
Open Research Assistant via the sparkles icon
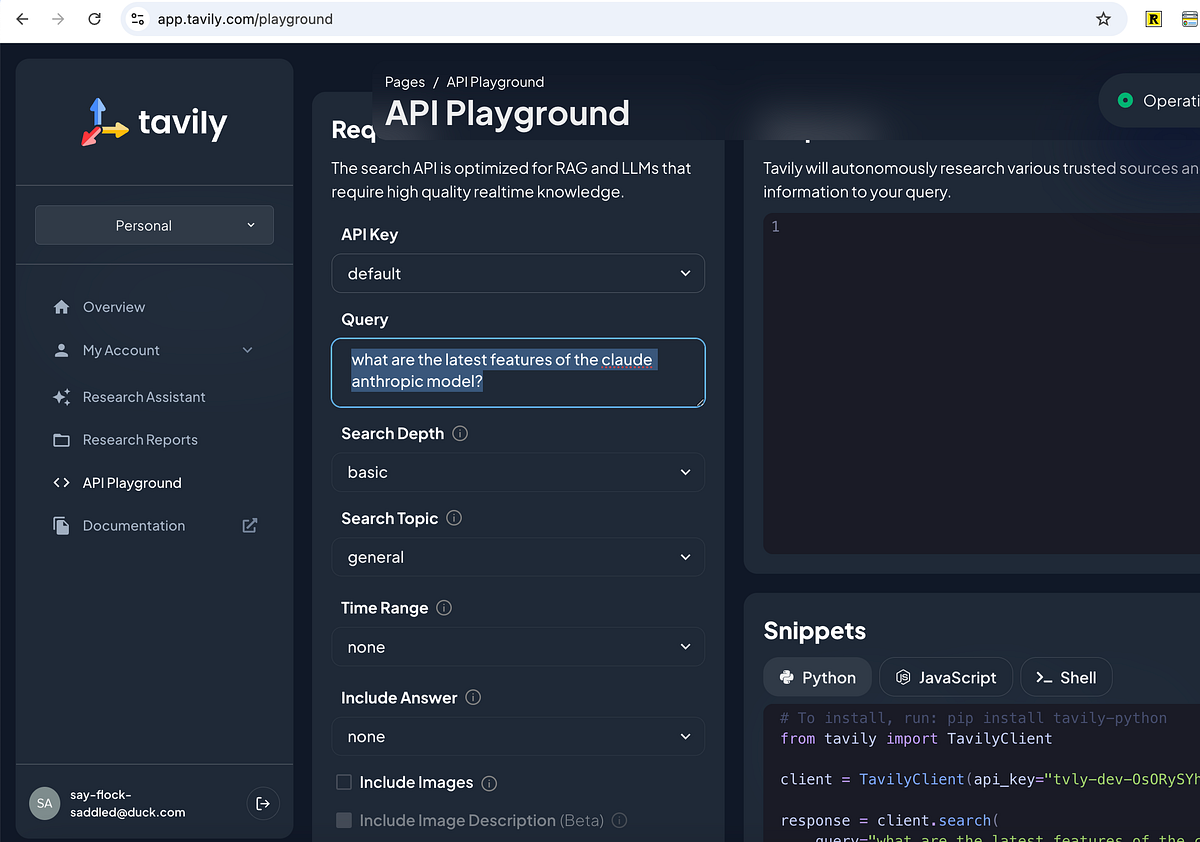60,397
